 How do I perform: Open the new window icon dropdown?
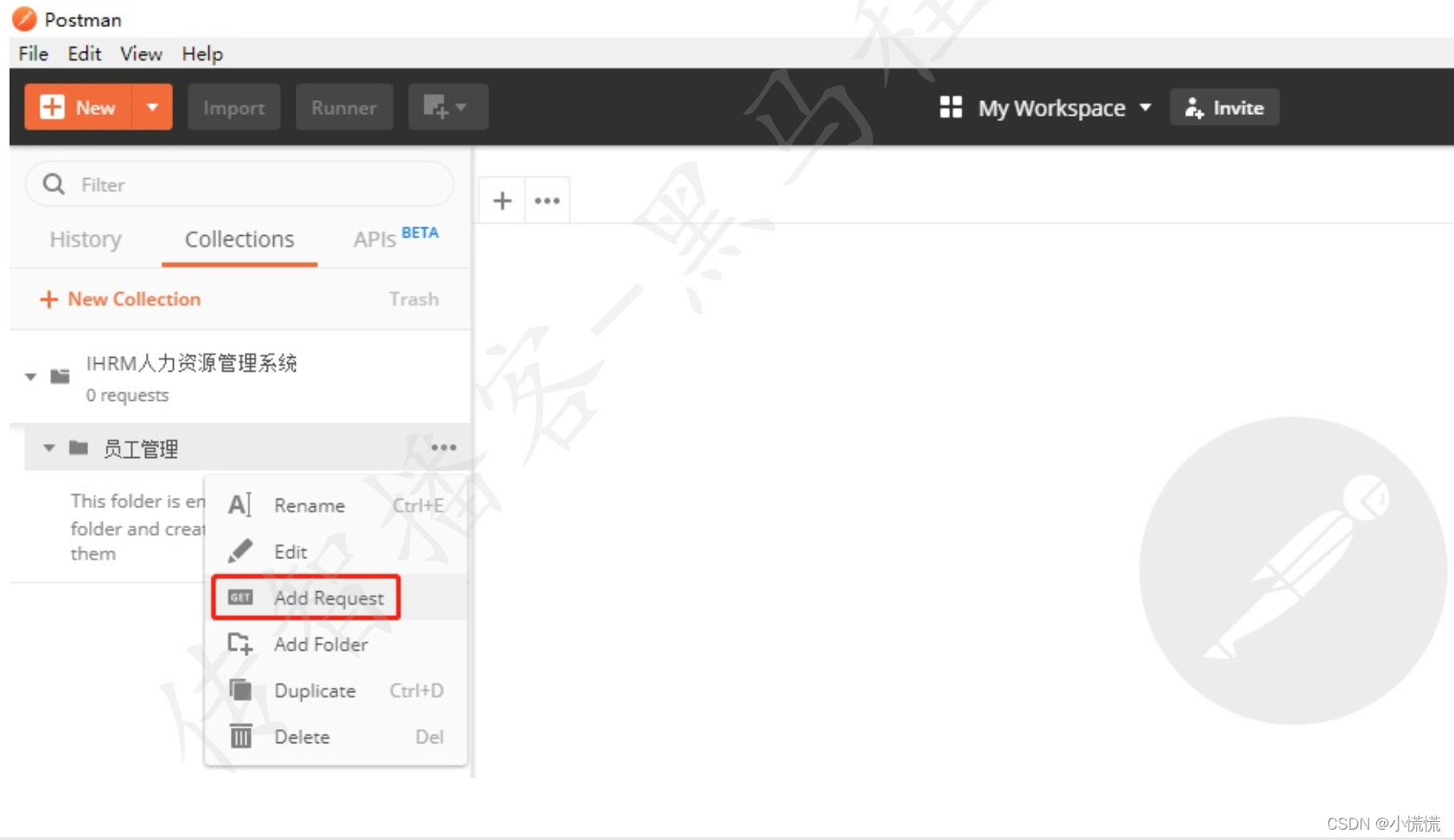tap(448, 107)
